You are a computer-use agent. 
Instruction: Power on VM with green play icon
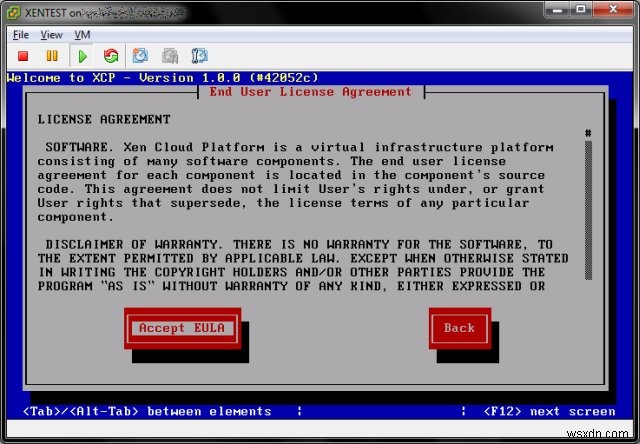[82, 56]
